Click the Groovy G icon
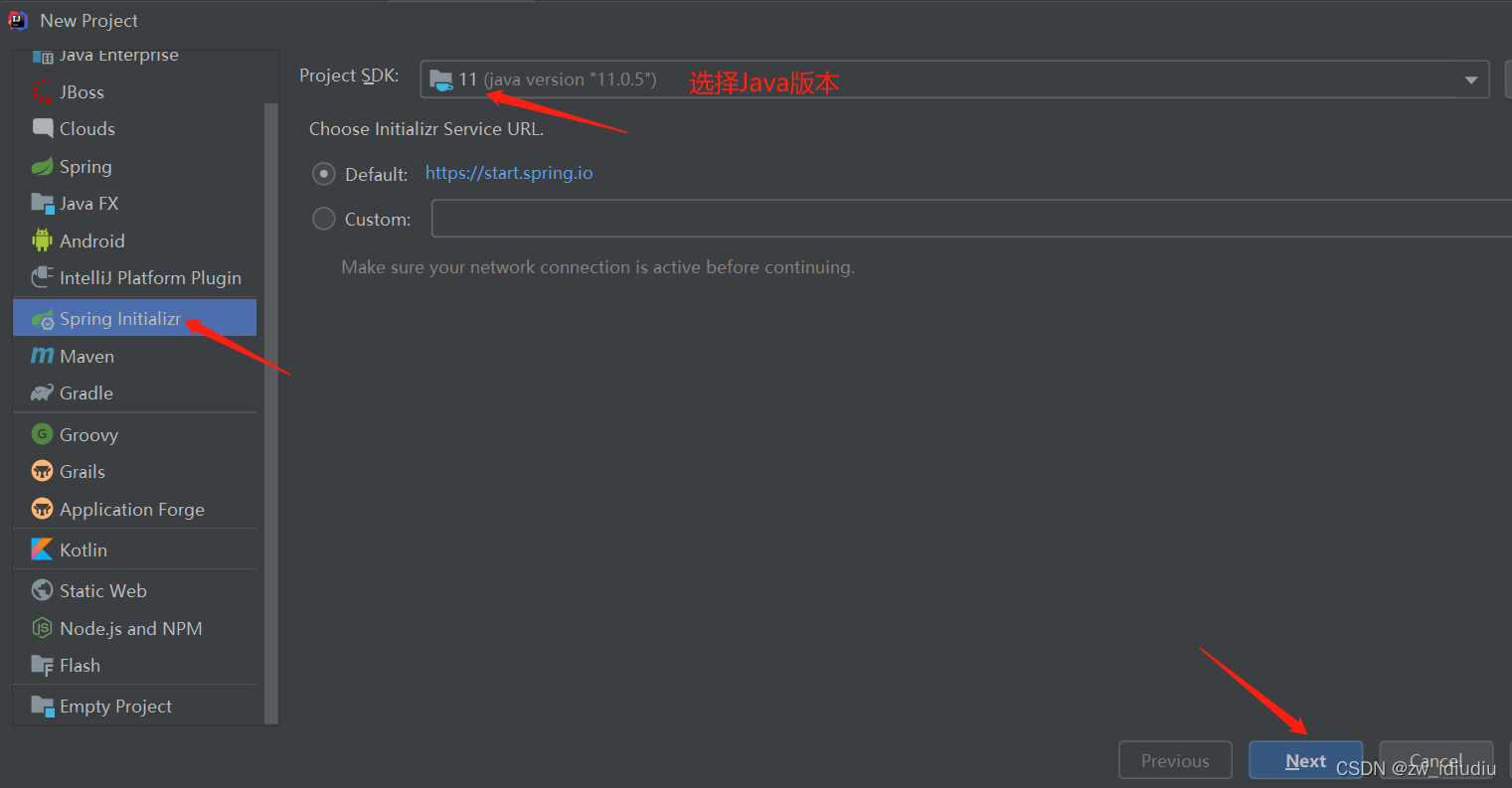The image size is (1512, 788). tap(43, 434)
